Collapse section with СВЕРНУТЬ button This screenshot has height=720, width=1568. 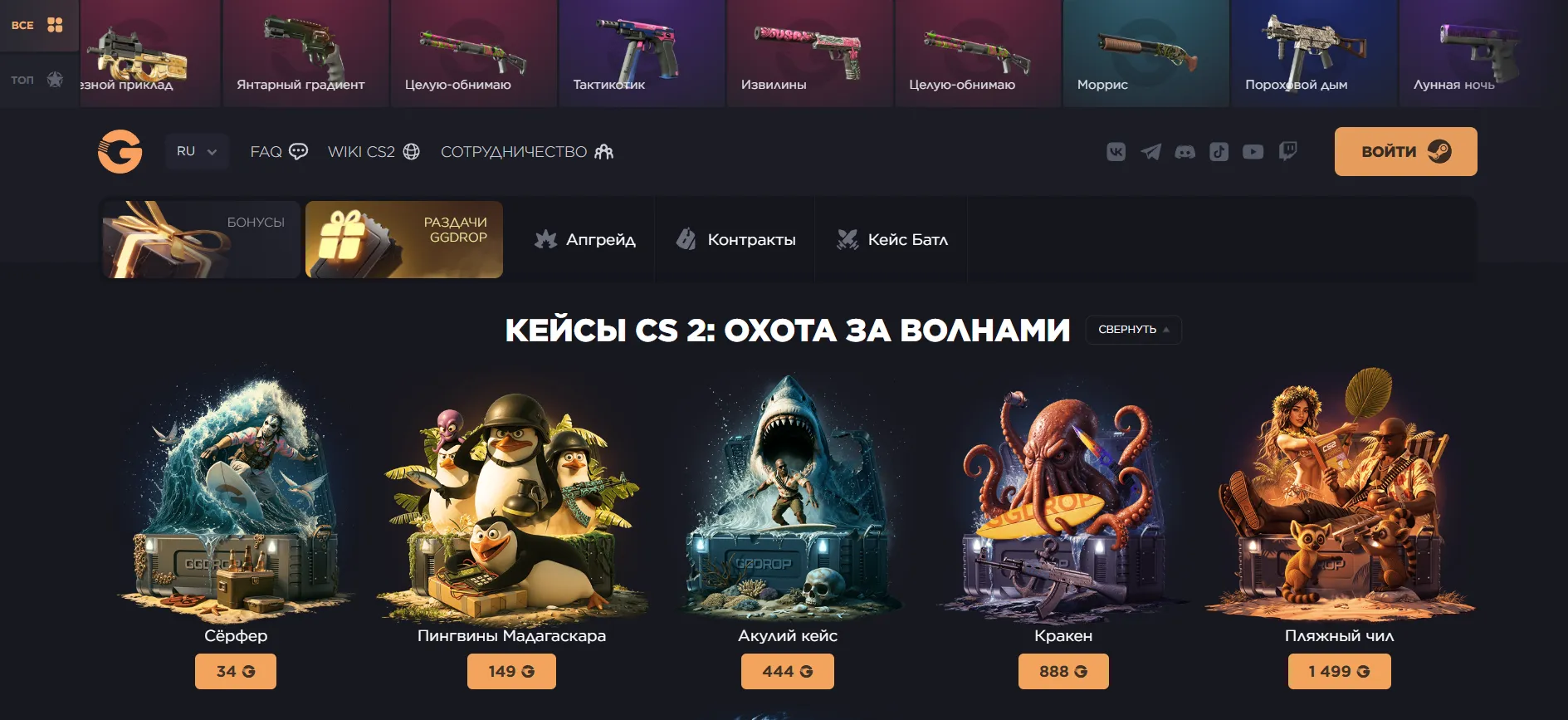tap(1133, 330)
